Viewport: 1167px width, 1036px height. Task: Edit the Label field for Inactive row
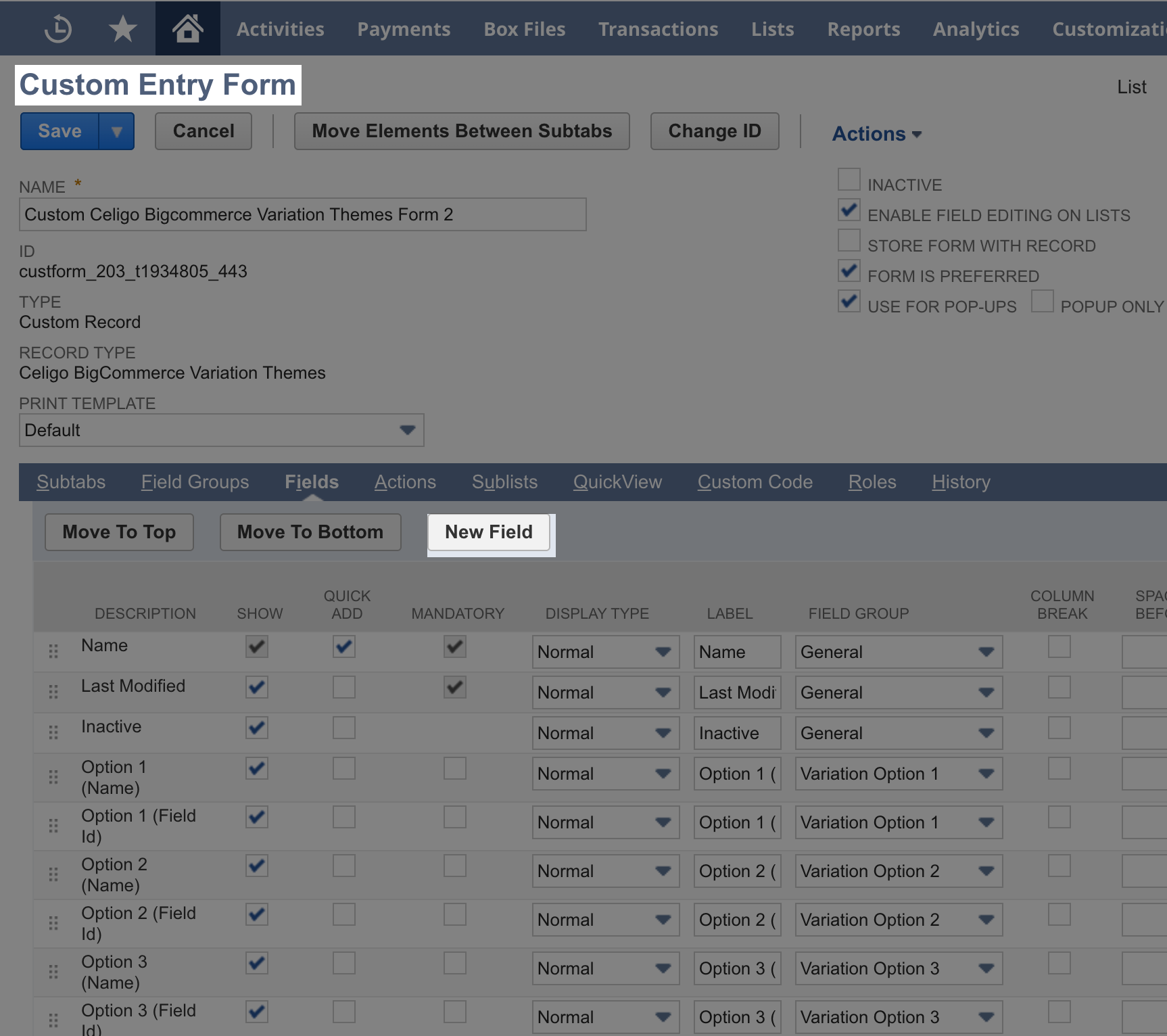pyautogui.click(x=738, y=733)
